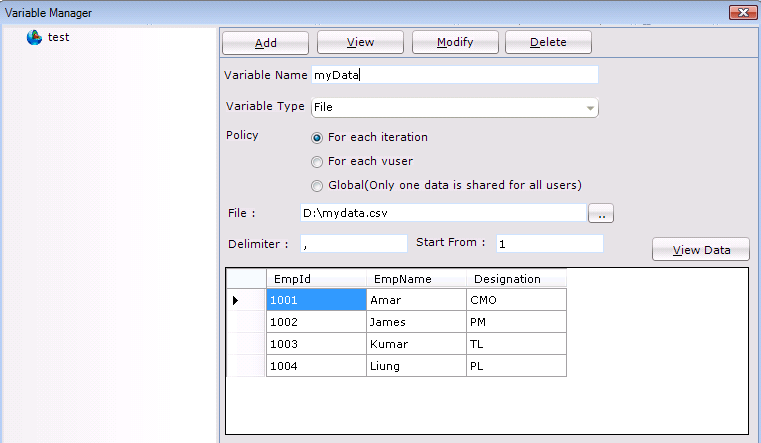Select the For each iteration policy
761x443 pixels.
(317, 138)
